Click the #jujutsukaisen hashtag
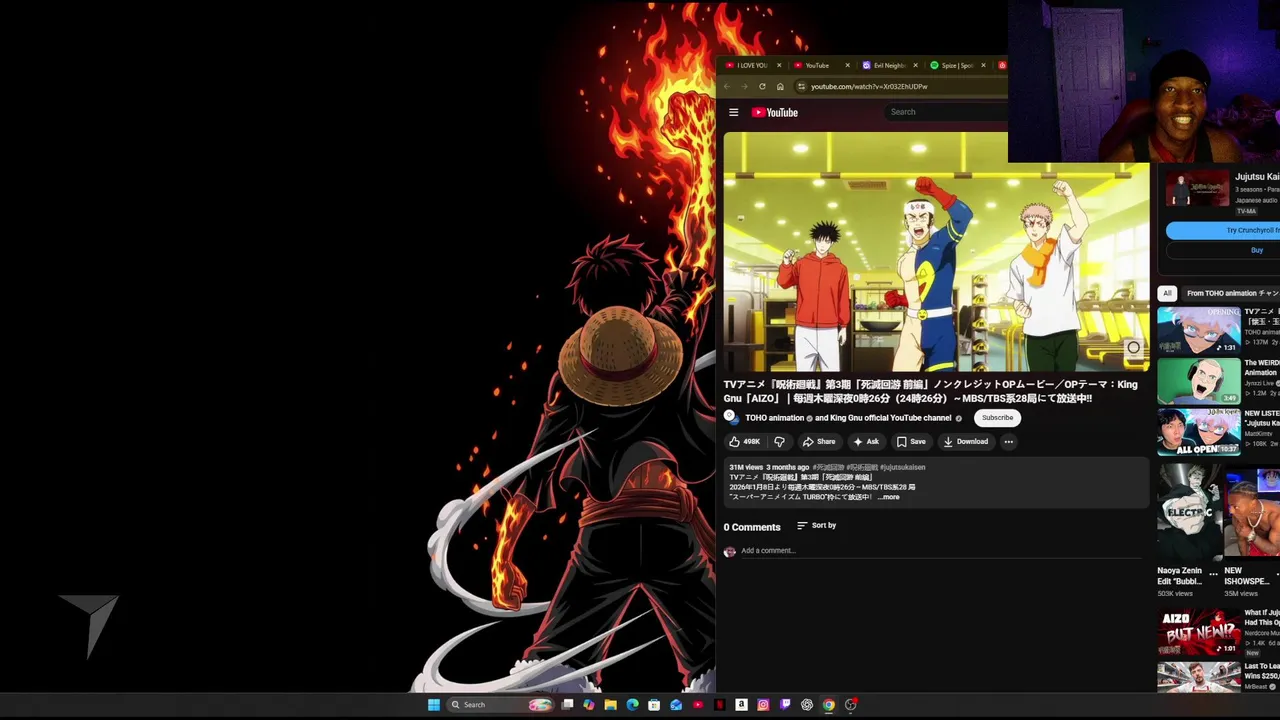1280x720 pixels. point(902,467)
